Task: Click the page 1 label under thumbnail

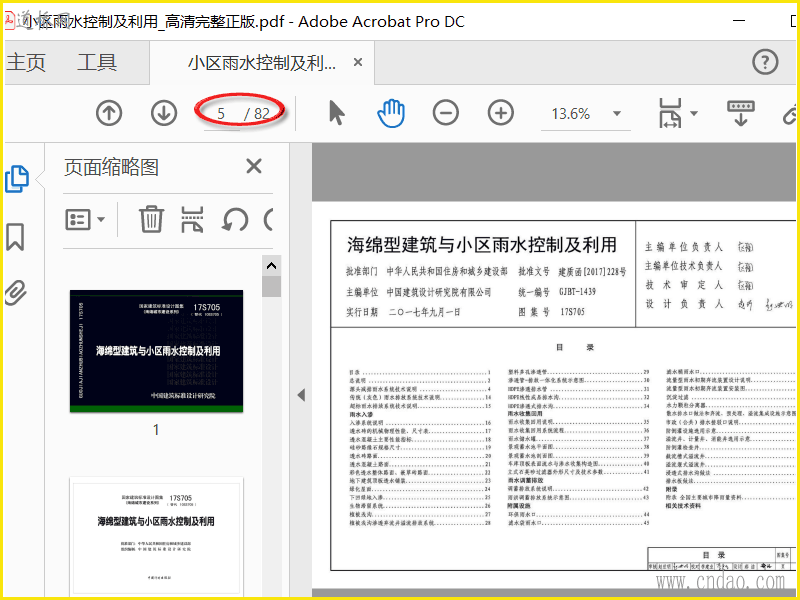Action: tap(156, 430)
